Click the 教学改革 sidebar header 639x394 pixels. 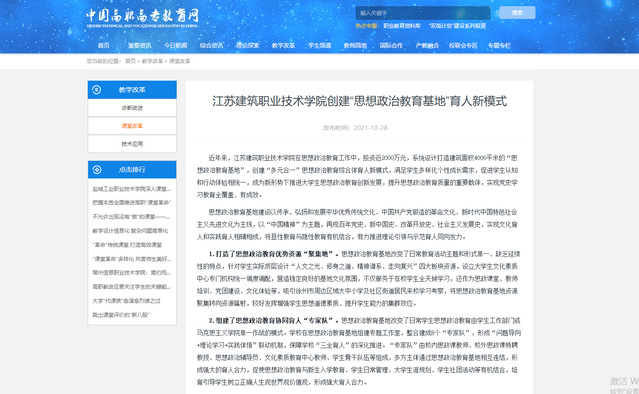[132, 90]
